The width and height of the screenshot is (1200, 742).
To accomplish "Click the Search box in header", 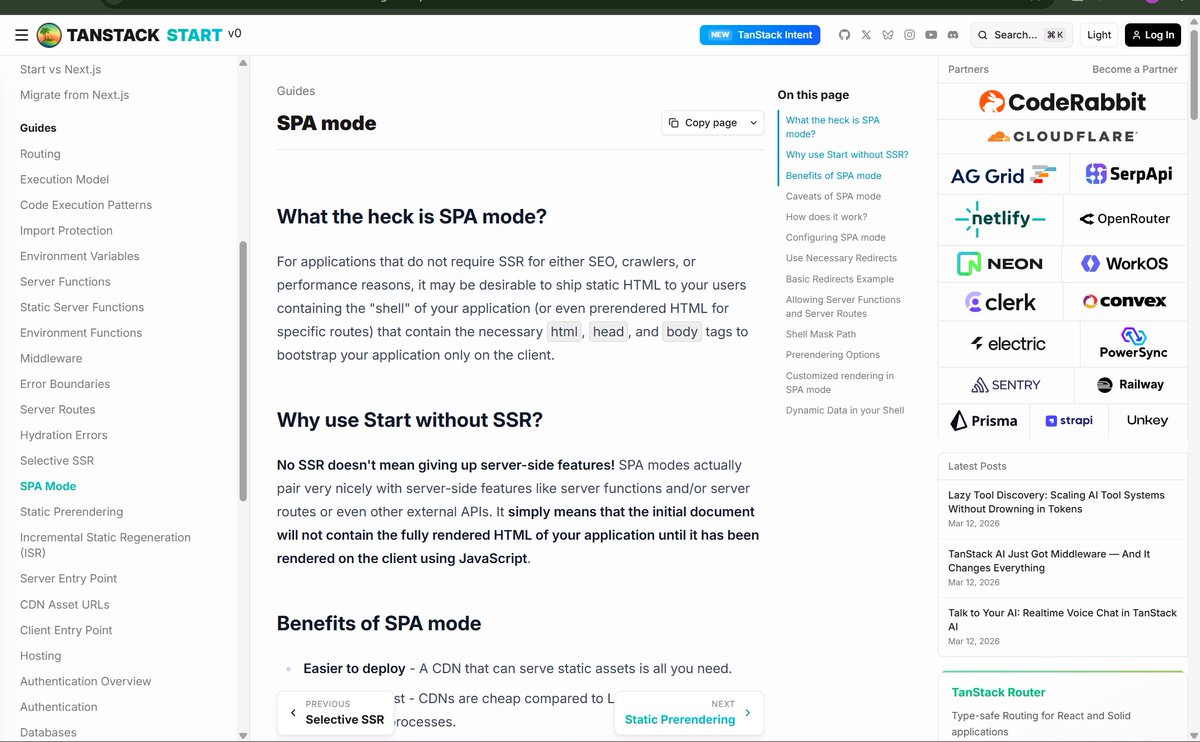I will pyautogui.click(x=1021, y=35).
